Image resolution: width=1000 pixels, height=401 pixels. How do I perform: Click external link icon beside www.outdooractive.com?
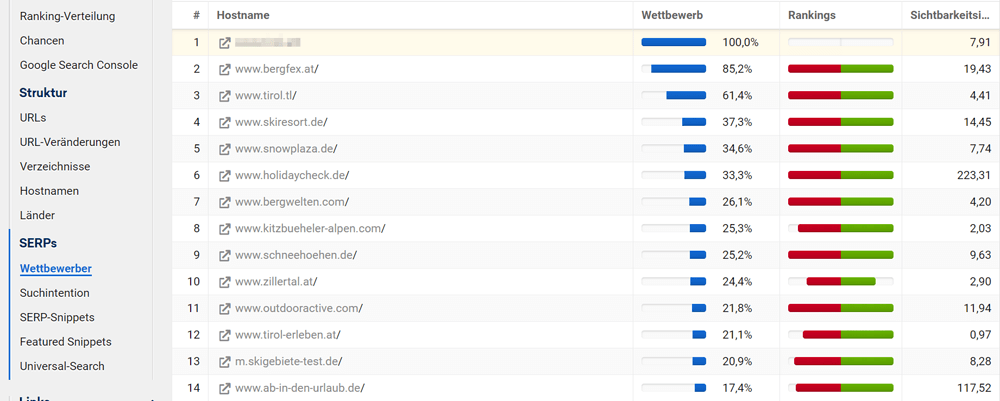(224, 308)
